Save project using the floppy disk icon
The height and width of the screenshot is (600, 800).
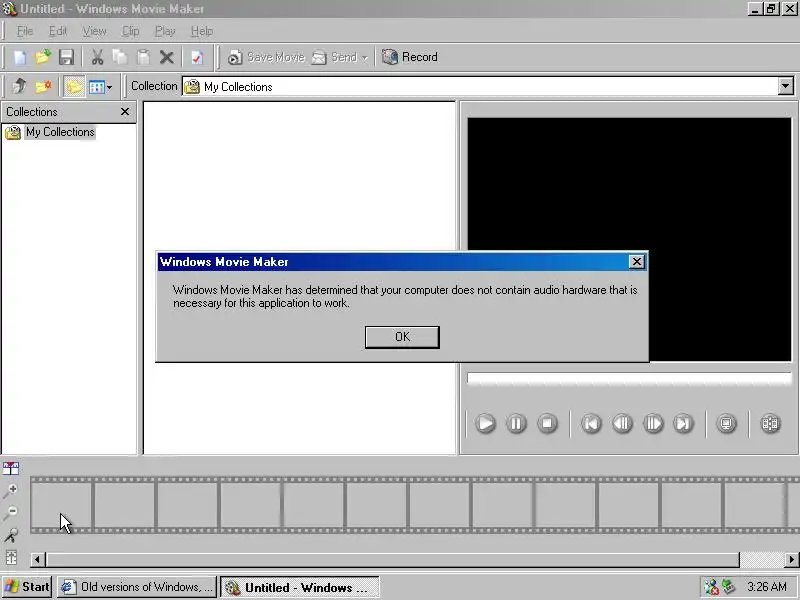(66, 57)
